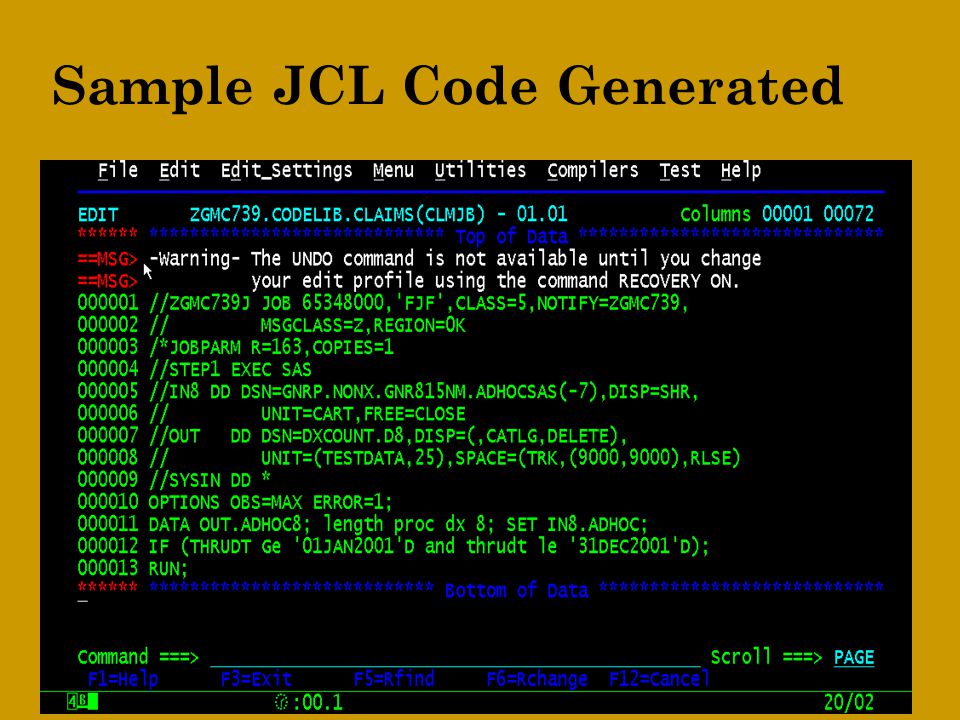Click the F3=Exit function key
Viewport: 960px width, 720px height.
point(256,679)
